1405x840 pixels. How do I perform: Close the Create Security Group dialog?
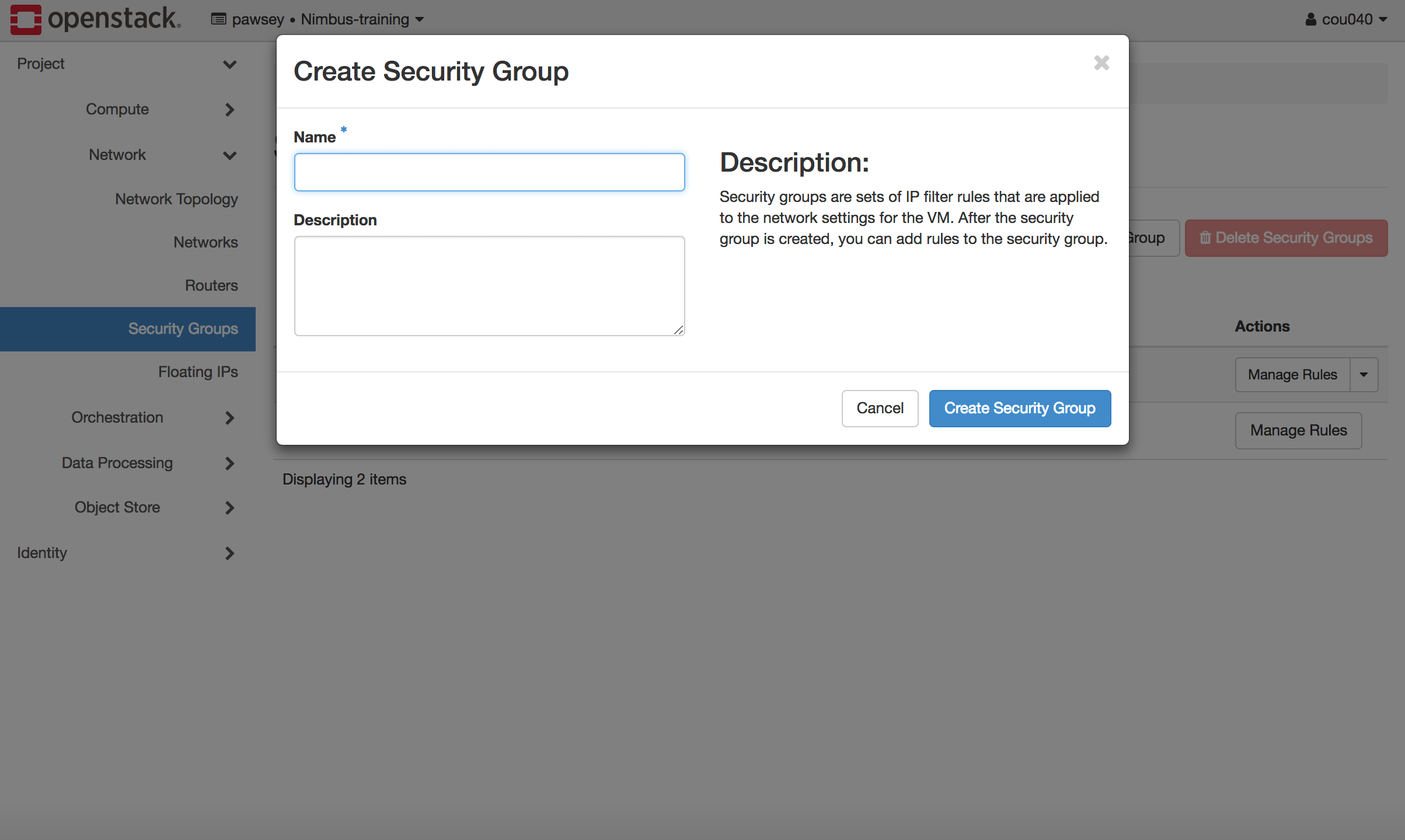pos(1101,62)
